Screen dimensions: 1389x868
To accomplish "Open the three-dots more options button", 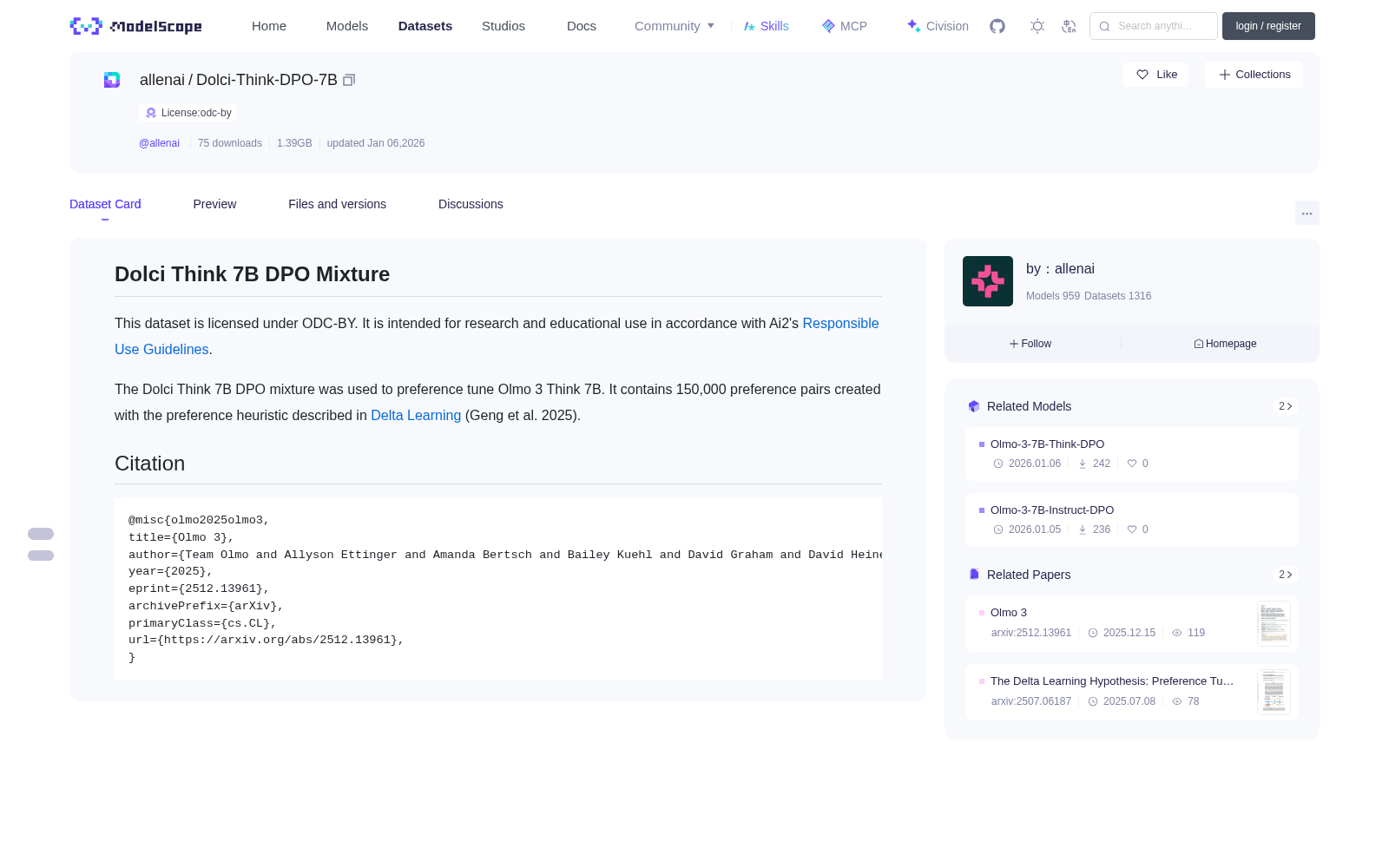I will tap(1307, 213).
